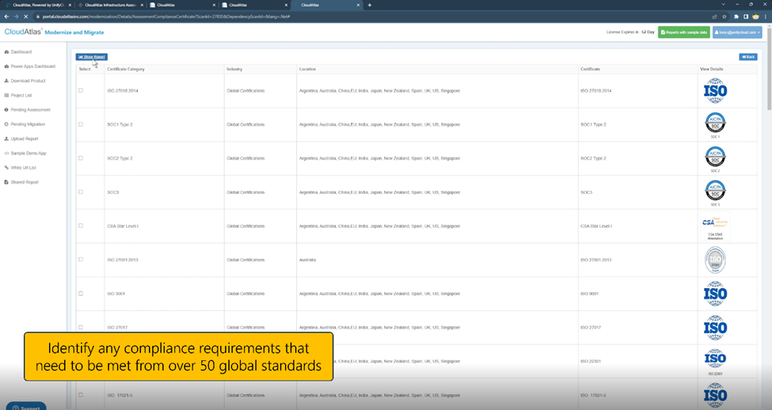772x410 pixels.
Task: Check the ISO 9001 row checkbox
Action: point(81,293)
